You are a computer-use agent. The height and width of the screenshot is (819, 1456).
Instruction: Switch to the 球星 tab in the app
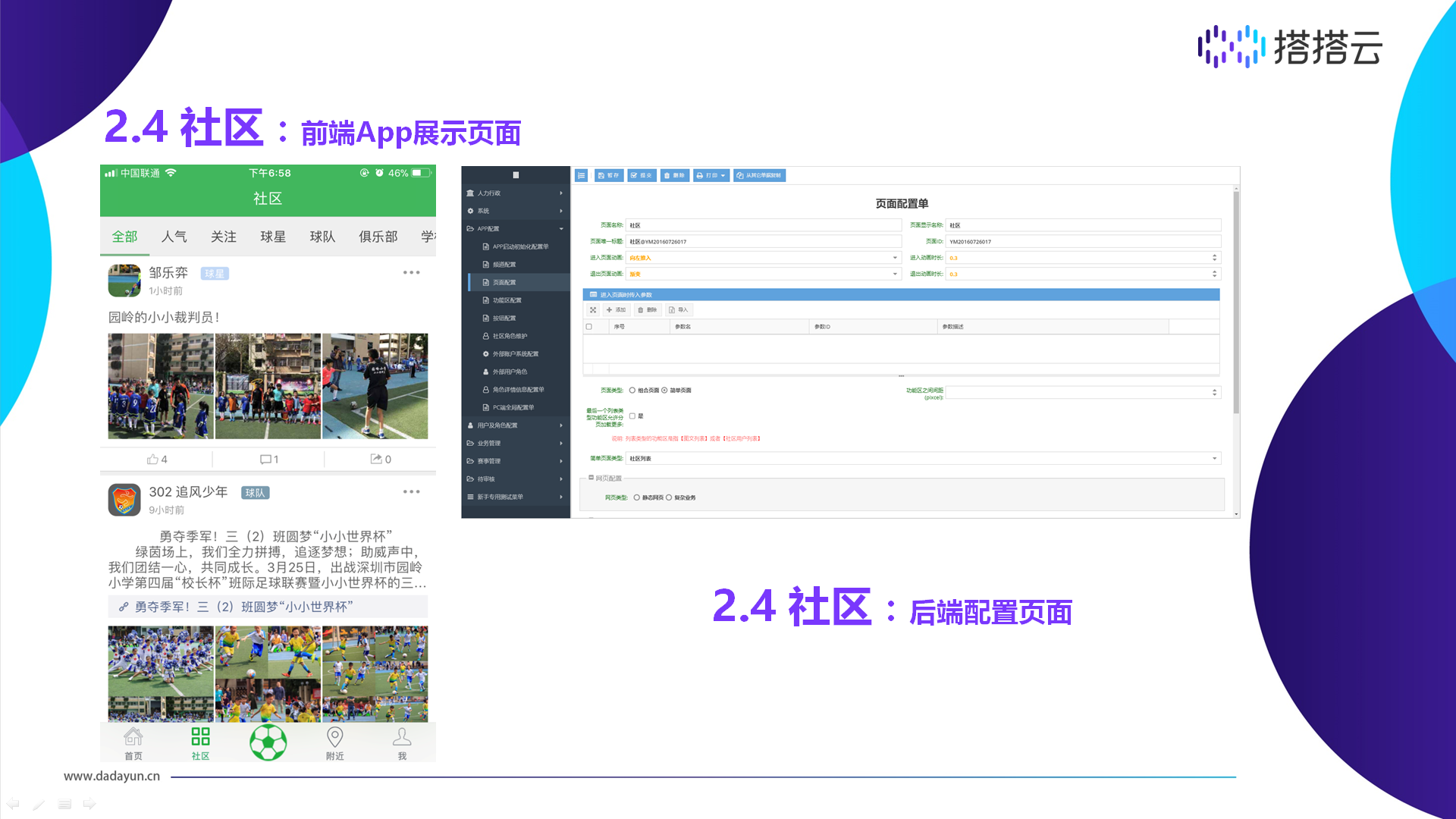[x=273, y=237]
